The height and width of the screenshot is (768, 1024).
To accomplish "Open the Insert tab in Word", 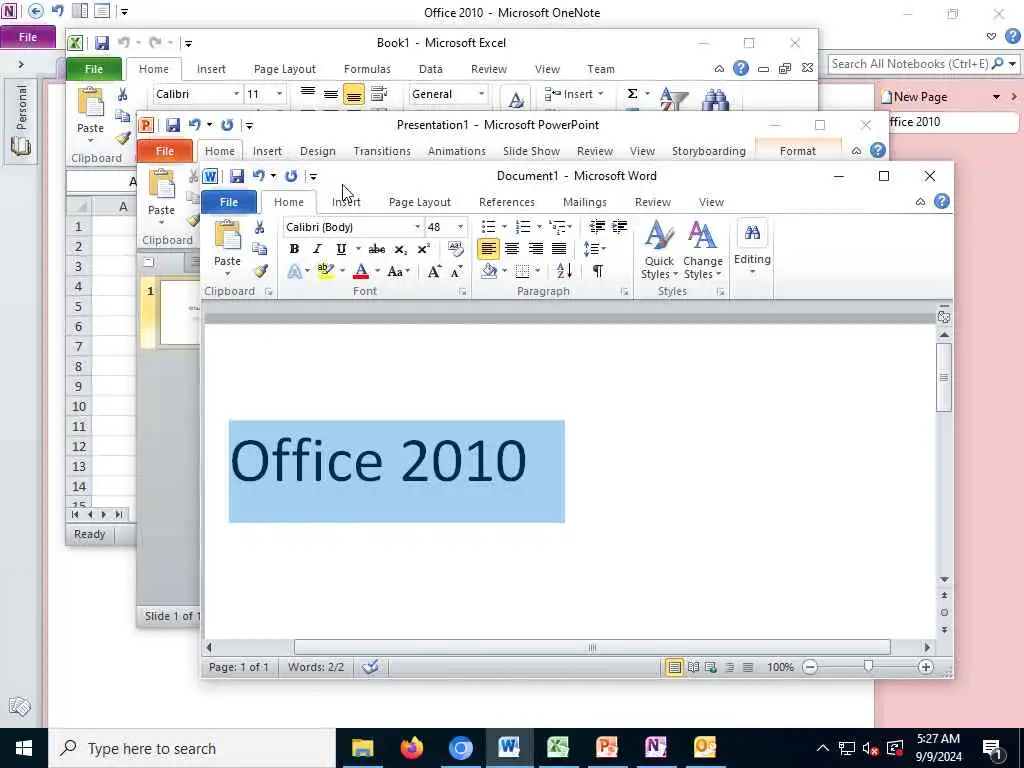I will (346, 202).
